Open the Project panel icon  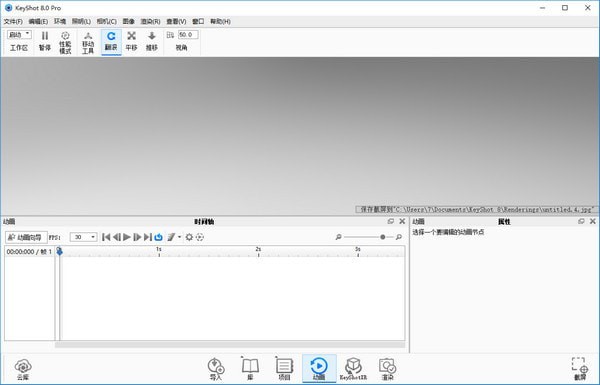point(284,370)
